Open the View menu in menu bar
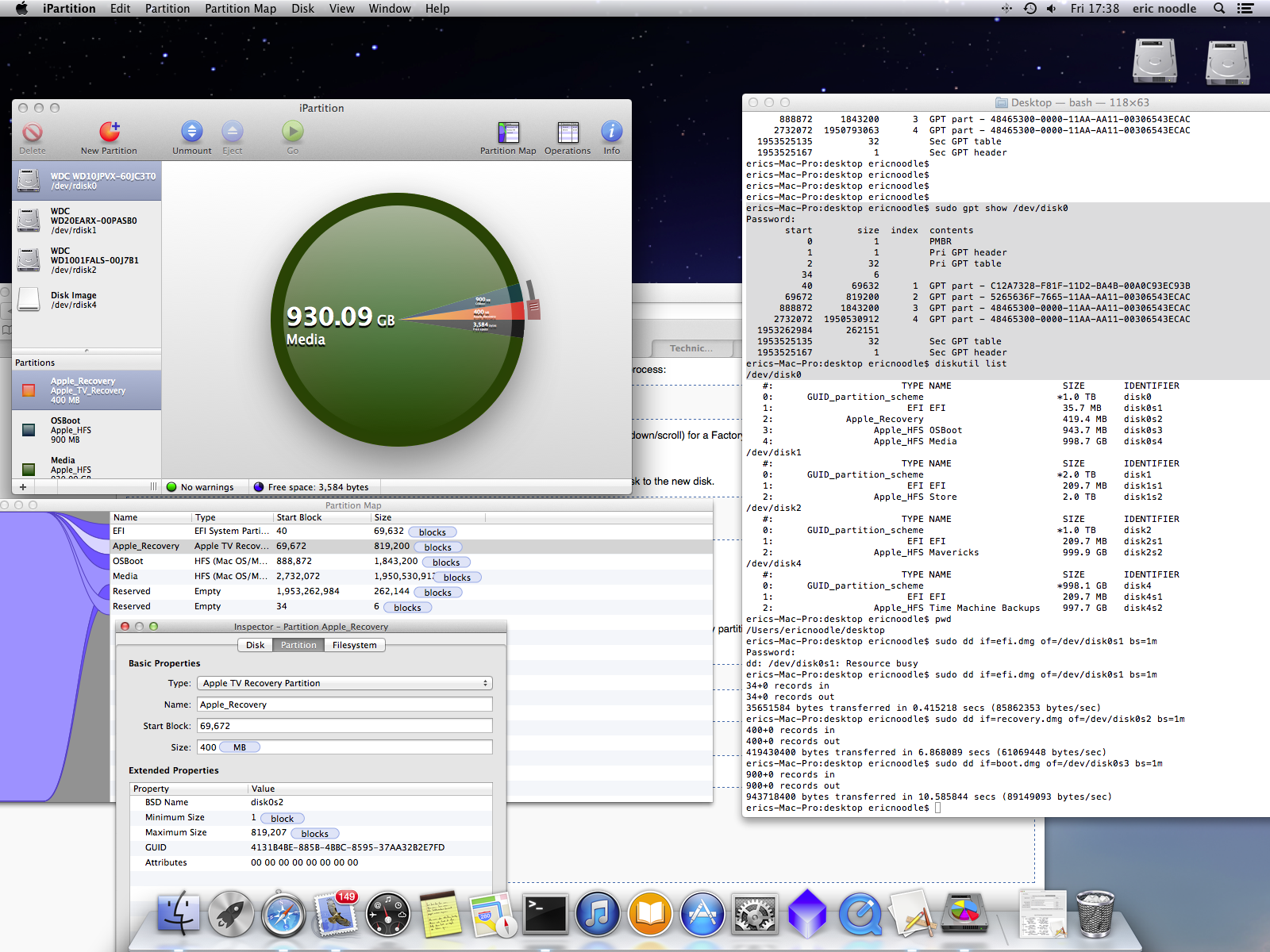The width and height of the screenshot is (1270, 952). 341,9
